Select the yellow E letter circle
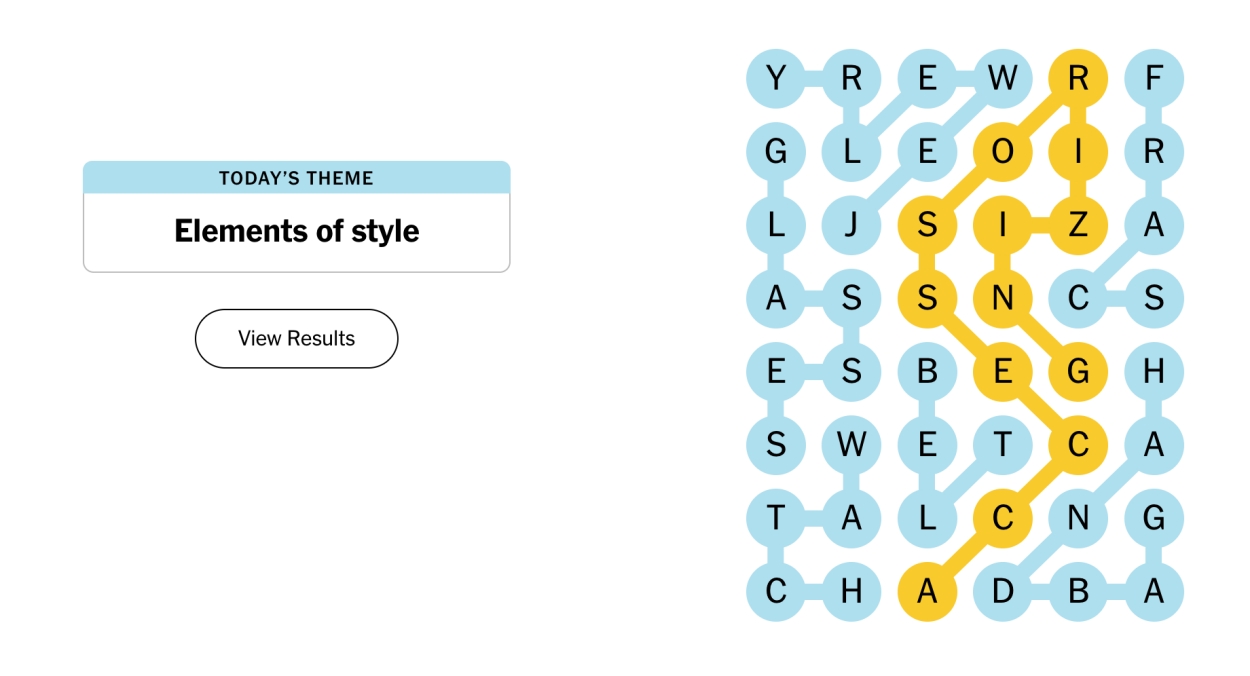1250x676 pixels. [1003, 371]
